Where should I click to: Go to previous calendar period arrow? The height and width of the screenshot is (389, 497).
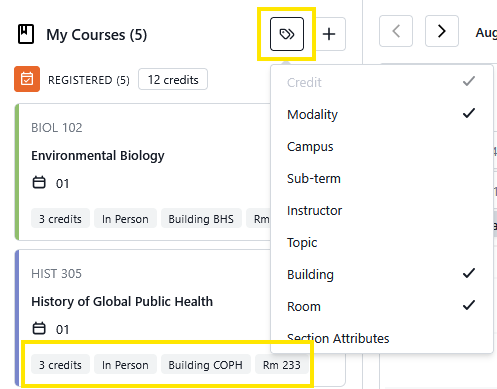(396, 31)
